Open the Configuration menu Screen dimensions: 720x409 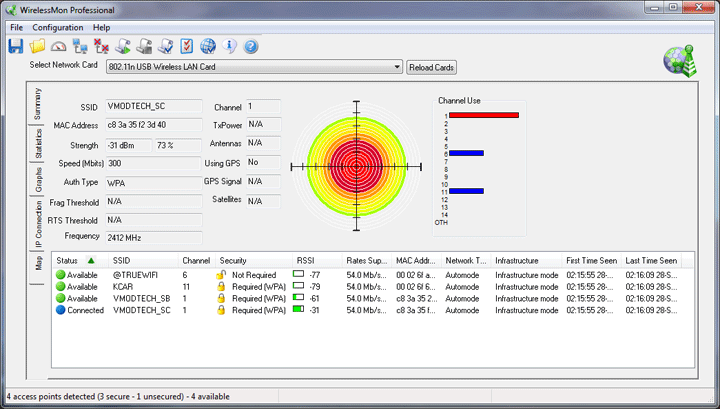[57, 27]
